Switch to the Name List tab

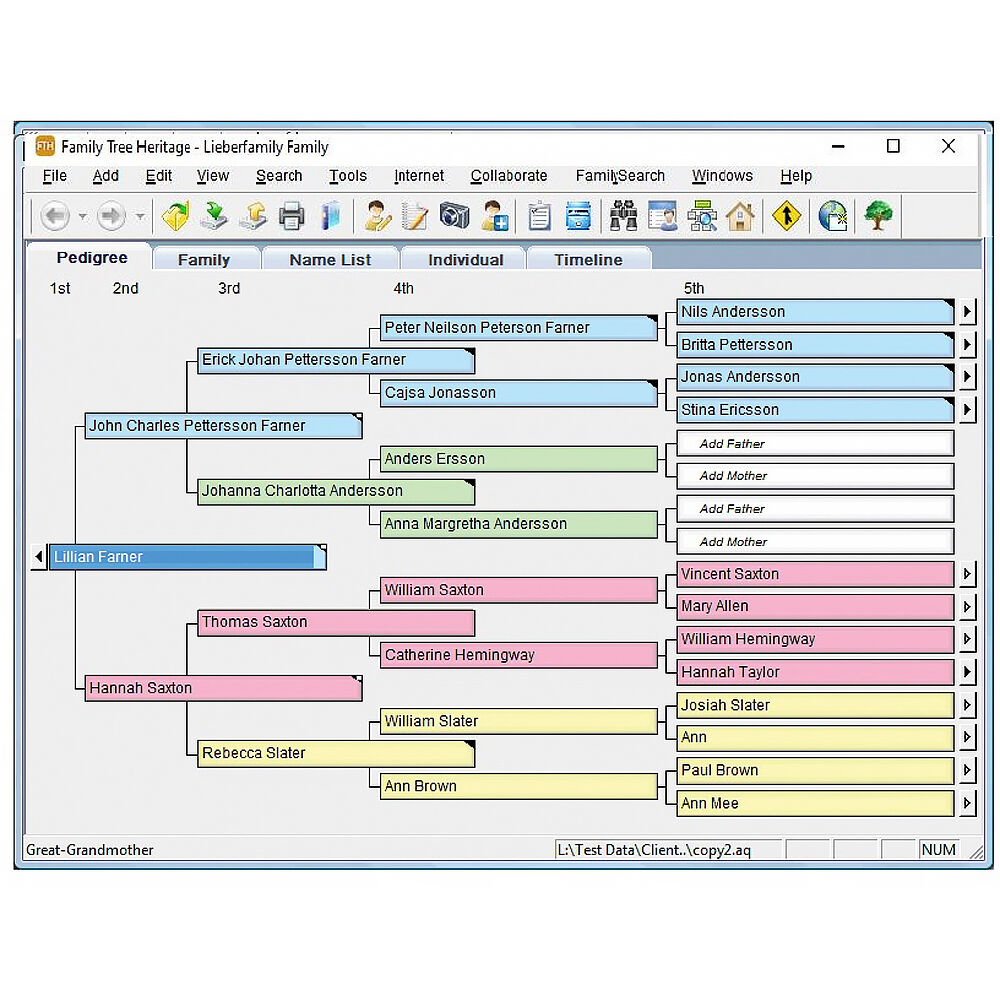[330, 260]
